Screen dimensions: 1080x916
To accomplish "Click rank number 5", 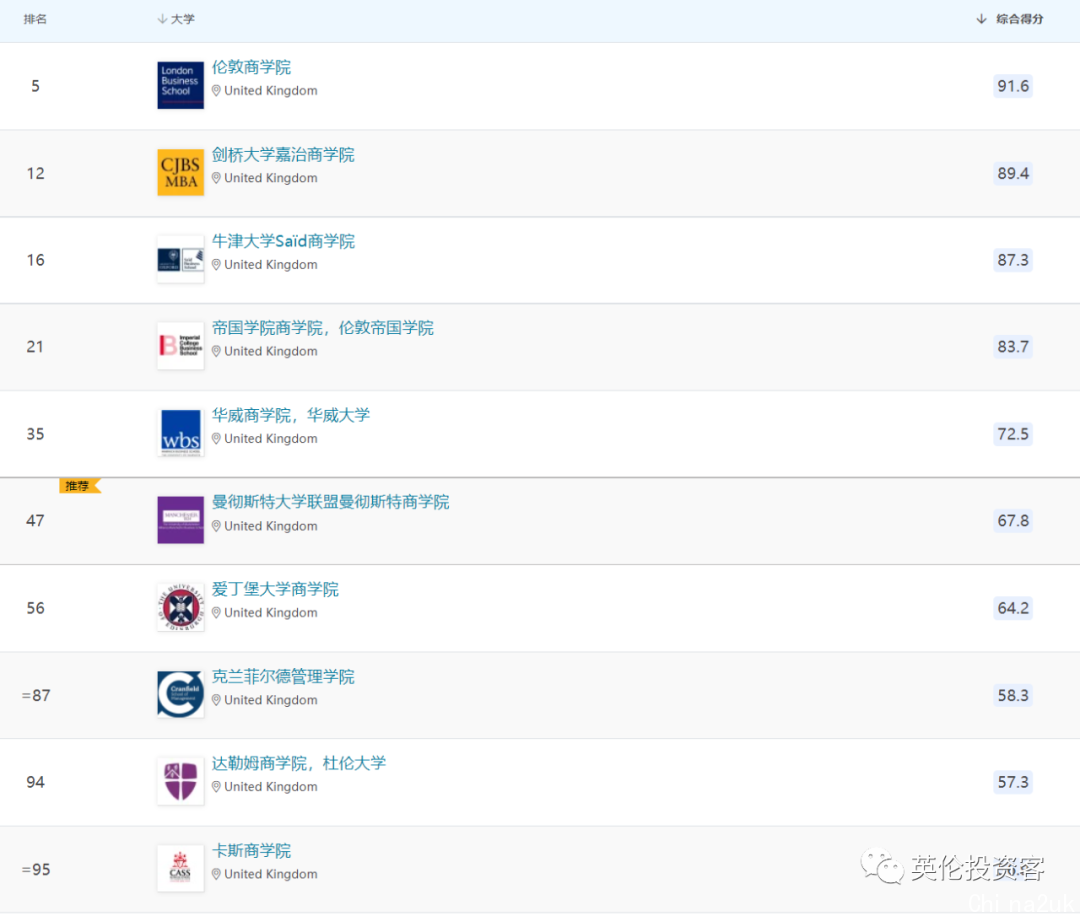I will tap(36, 86).
